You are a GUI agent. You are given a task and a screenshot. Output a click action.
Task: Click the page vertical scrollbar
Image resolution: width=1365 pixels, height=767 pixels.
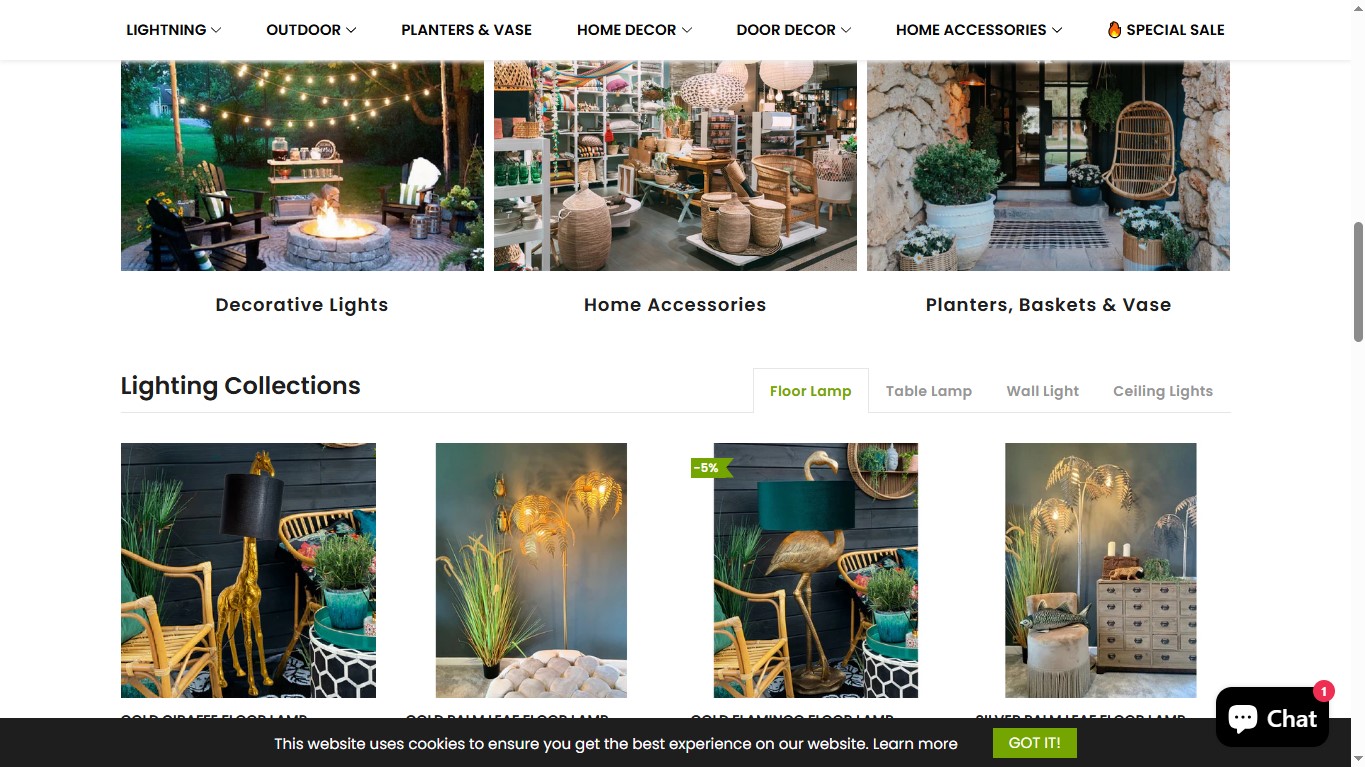(x=1358, y=282)
